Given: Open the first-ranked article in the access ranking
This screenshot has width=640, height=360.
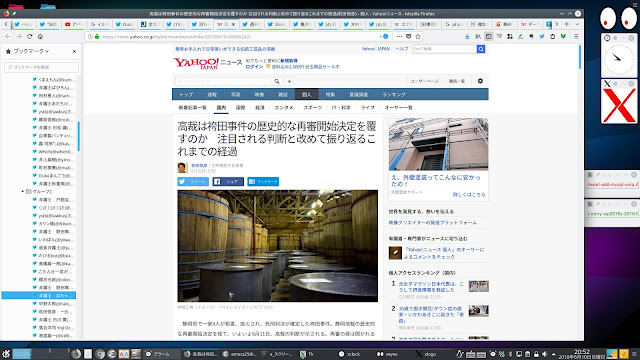Looking at the screenshot, I should click(431, 287).
